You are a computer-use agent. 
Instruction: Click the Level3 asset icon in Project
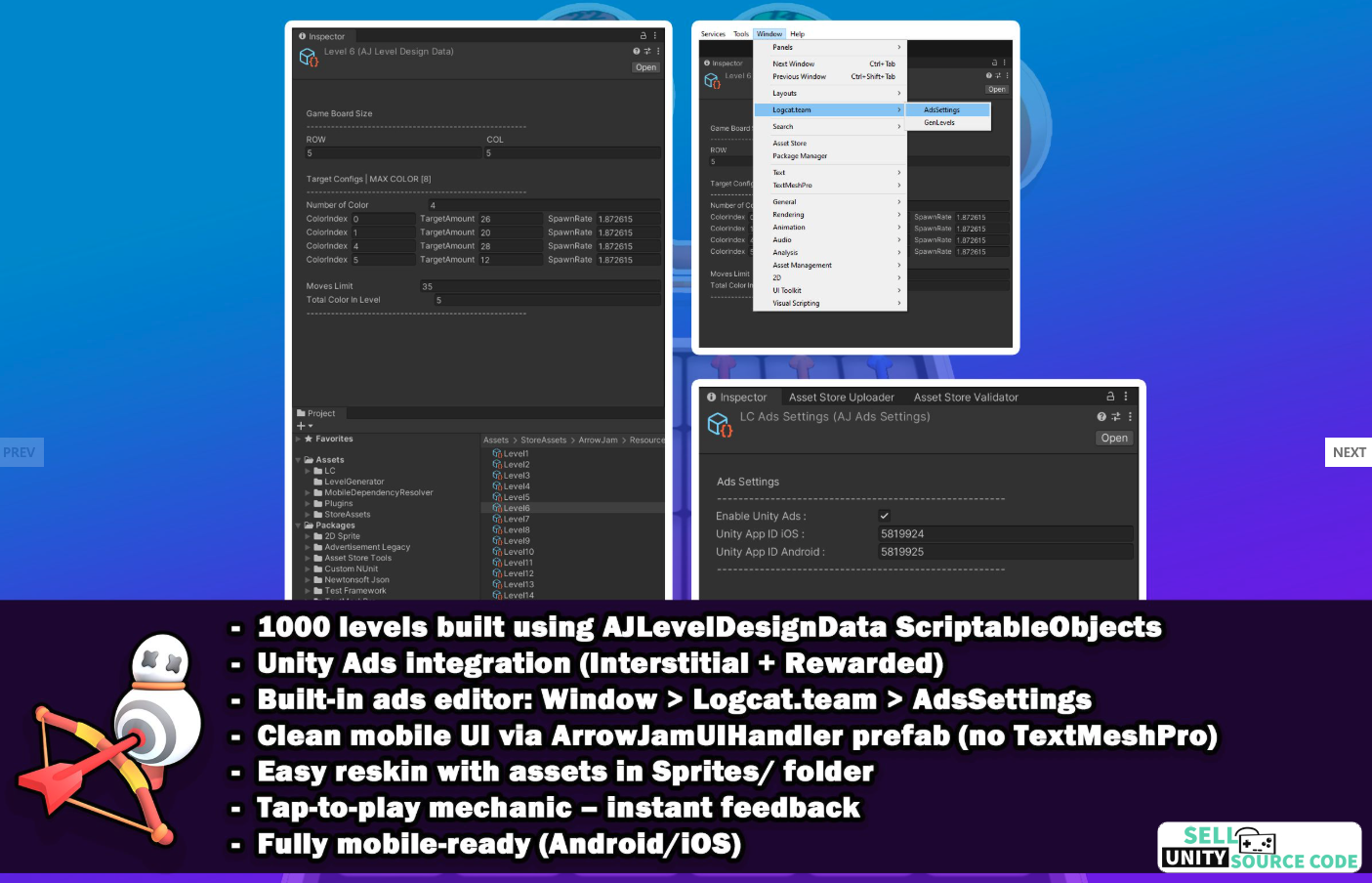[497, 476]
